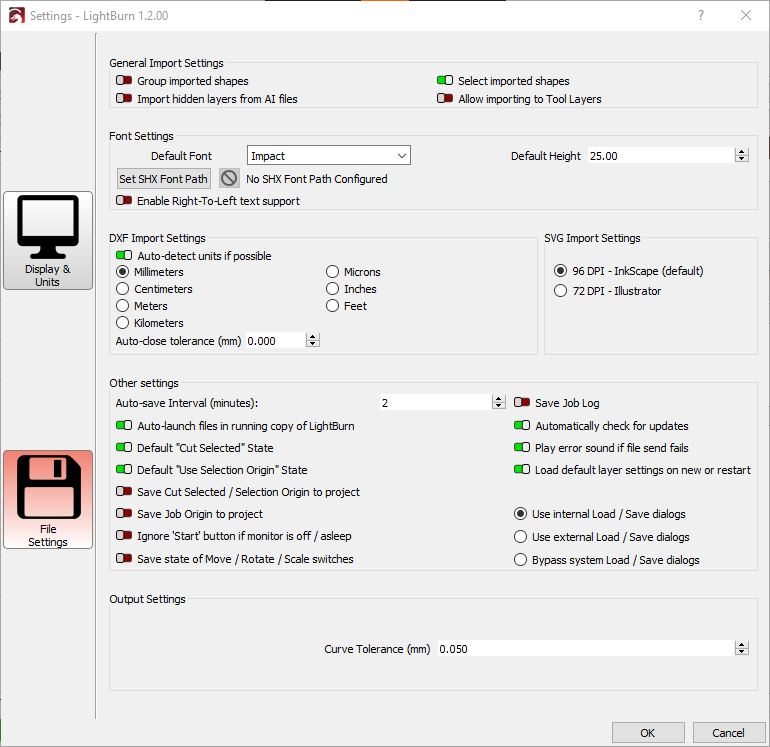Increase Curve Tolerance with up arrow
770x747 pixels.
tap(742, 645)
